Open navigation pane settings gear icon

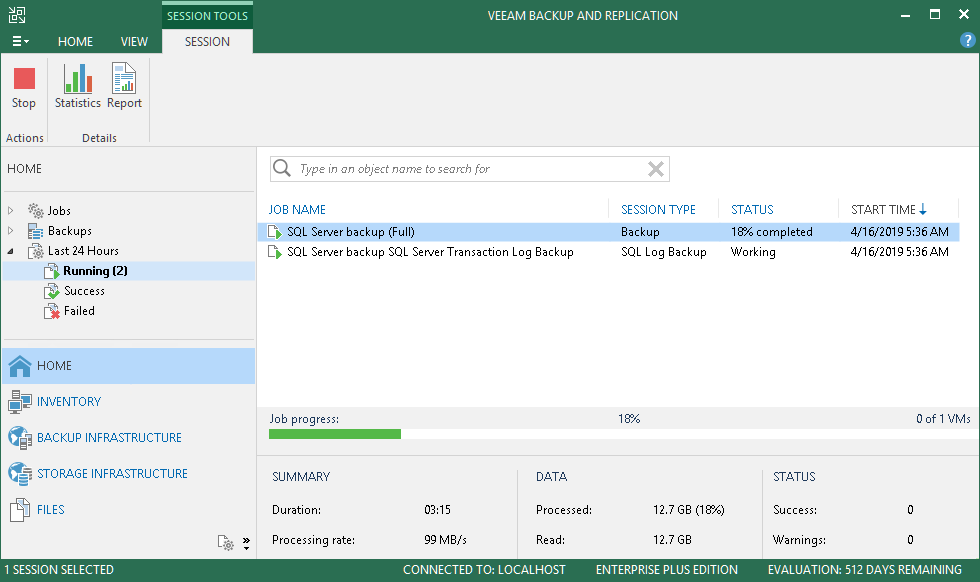coord(225,543)
